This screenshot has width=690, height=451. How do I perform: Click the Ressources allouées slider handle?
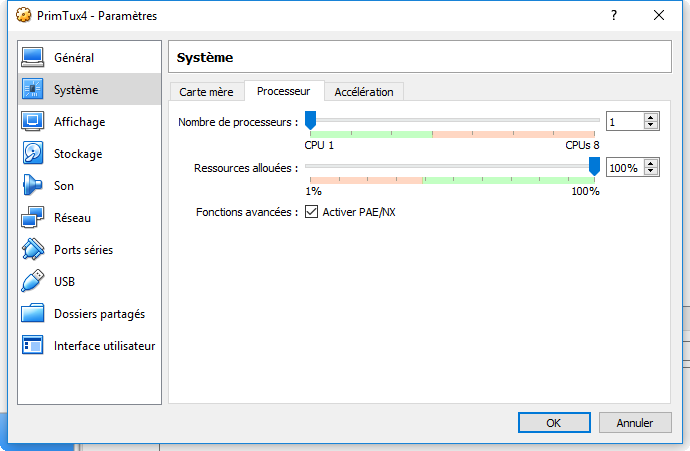(x=594, y=167)
